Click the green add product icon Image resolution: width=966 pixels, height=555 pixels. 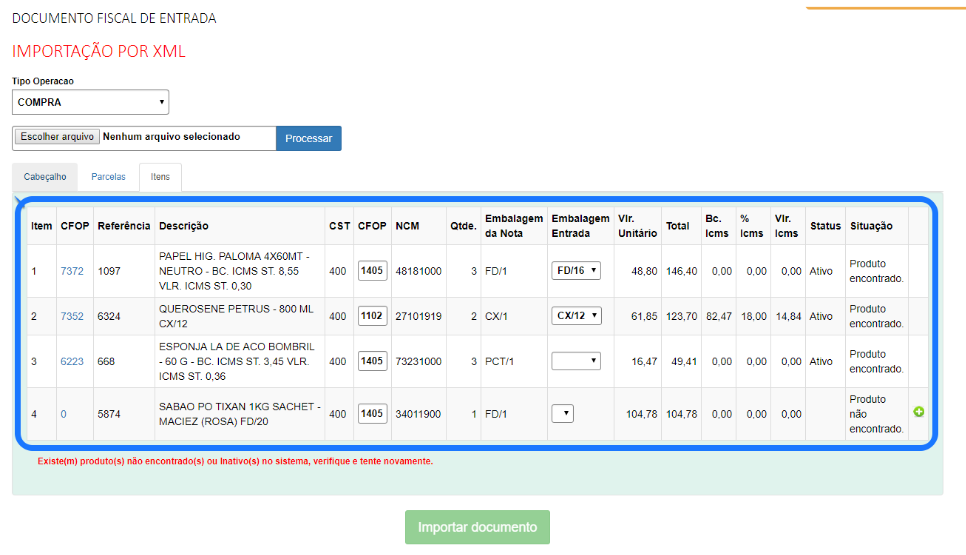918,412
